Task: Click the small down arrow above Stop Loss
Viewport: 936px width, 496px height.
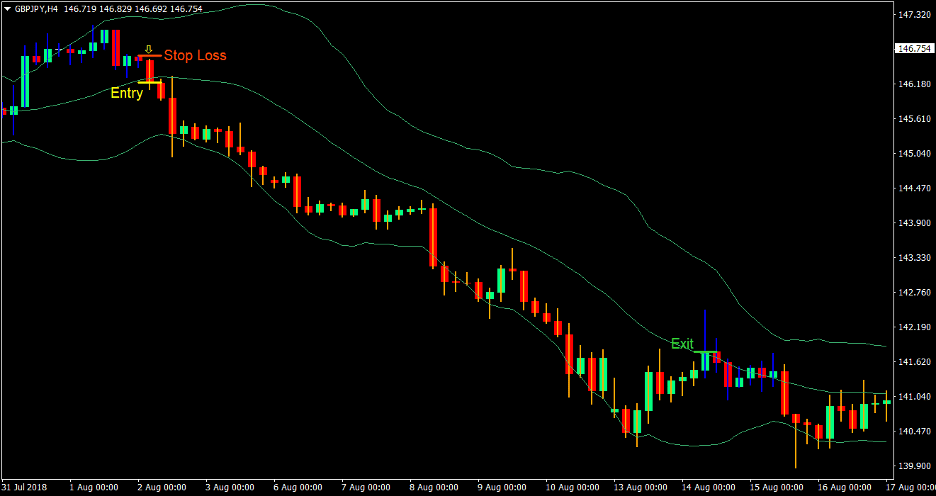Action: [149, 49]
